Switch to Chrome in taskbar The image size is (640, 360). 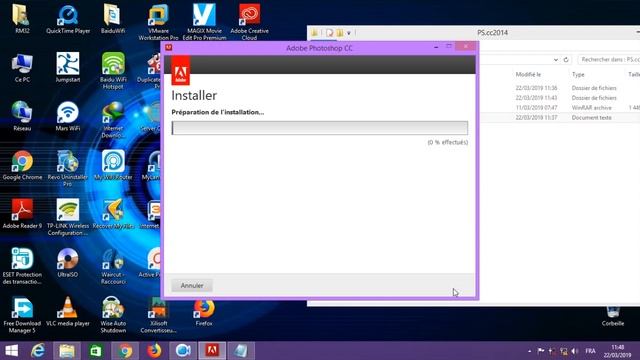[125, 351]
